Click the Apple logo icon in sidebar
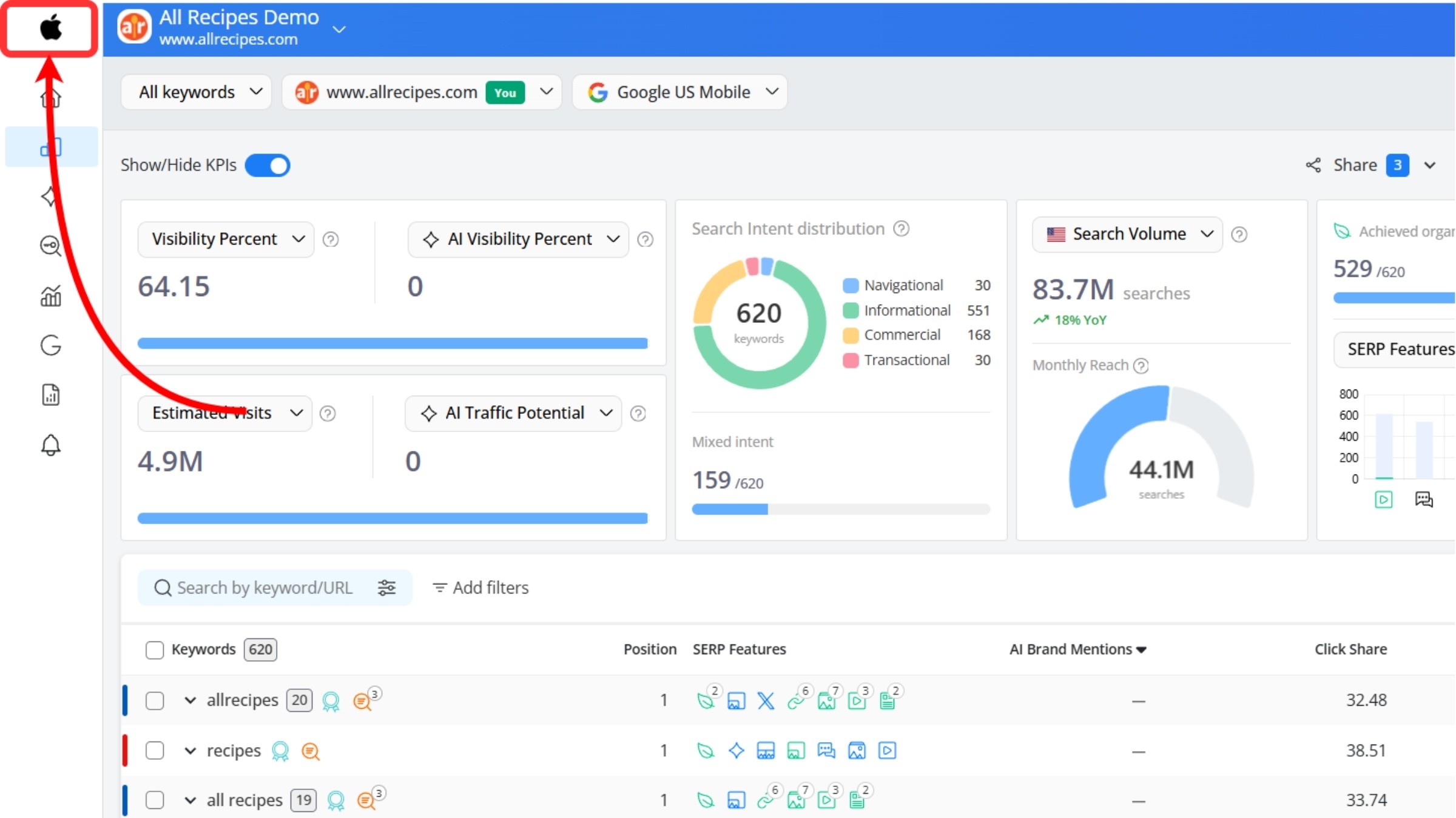 click(50, 28)
